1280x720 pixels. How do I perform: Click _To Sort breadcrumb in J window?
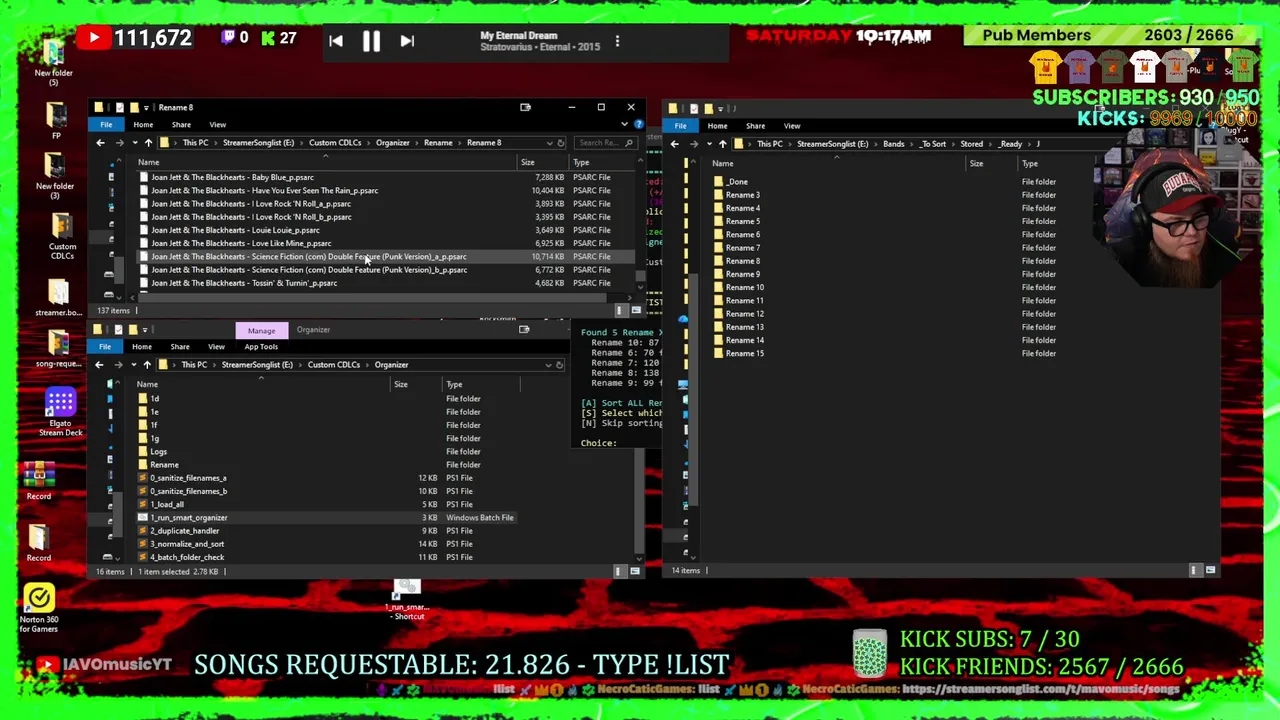(933, 144)
